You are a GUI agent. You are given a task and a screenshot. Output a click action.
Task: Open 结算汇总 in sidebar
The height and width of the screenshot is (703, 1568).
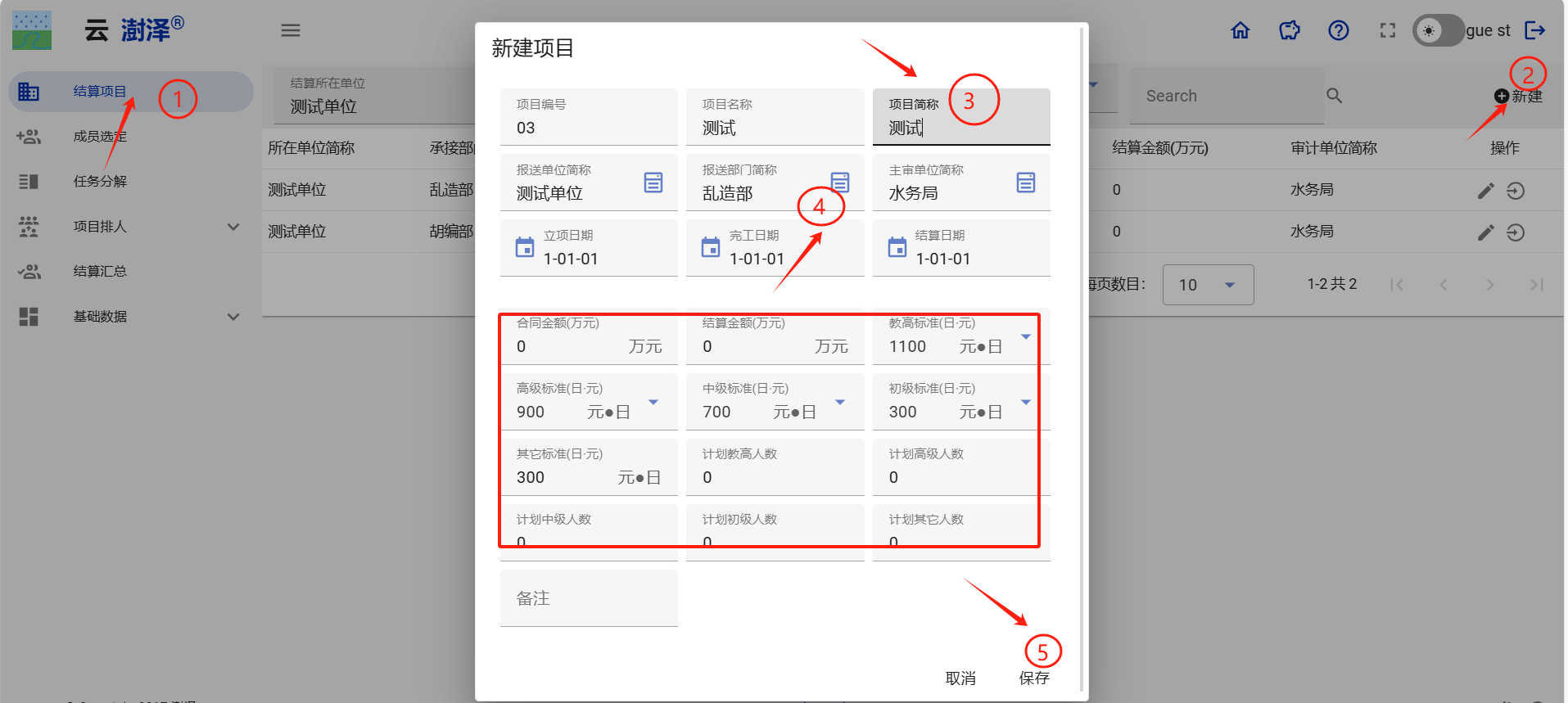100,272
